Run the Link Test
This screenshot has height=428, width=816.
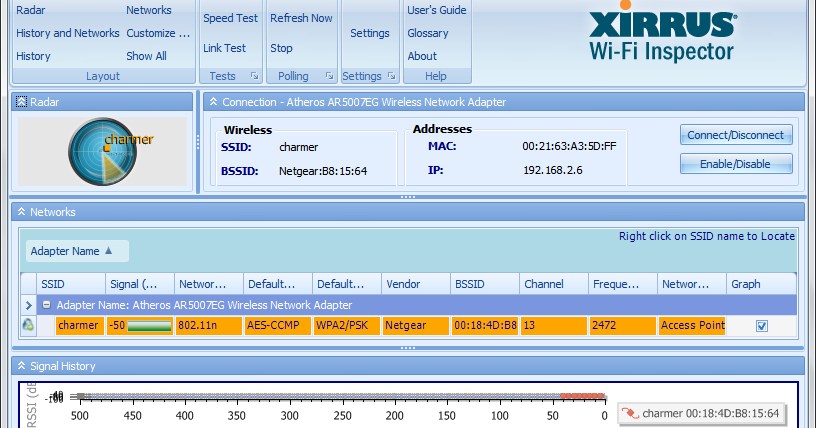coord(224,48)
